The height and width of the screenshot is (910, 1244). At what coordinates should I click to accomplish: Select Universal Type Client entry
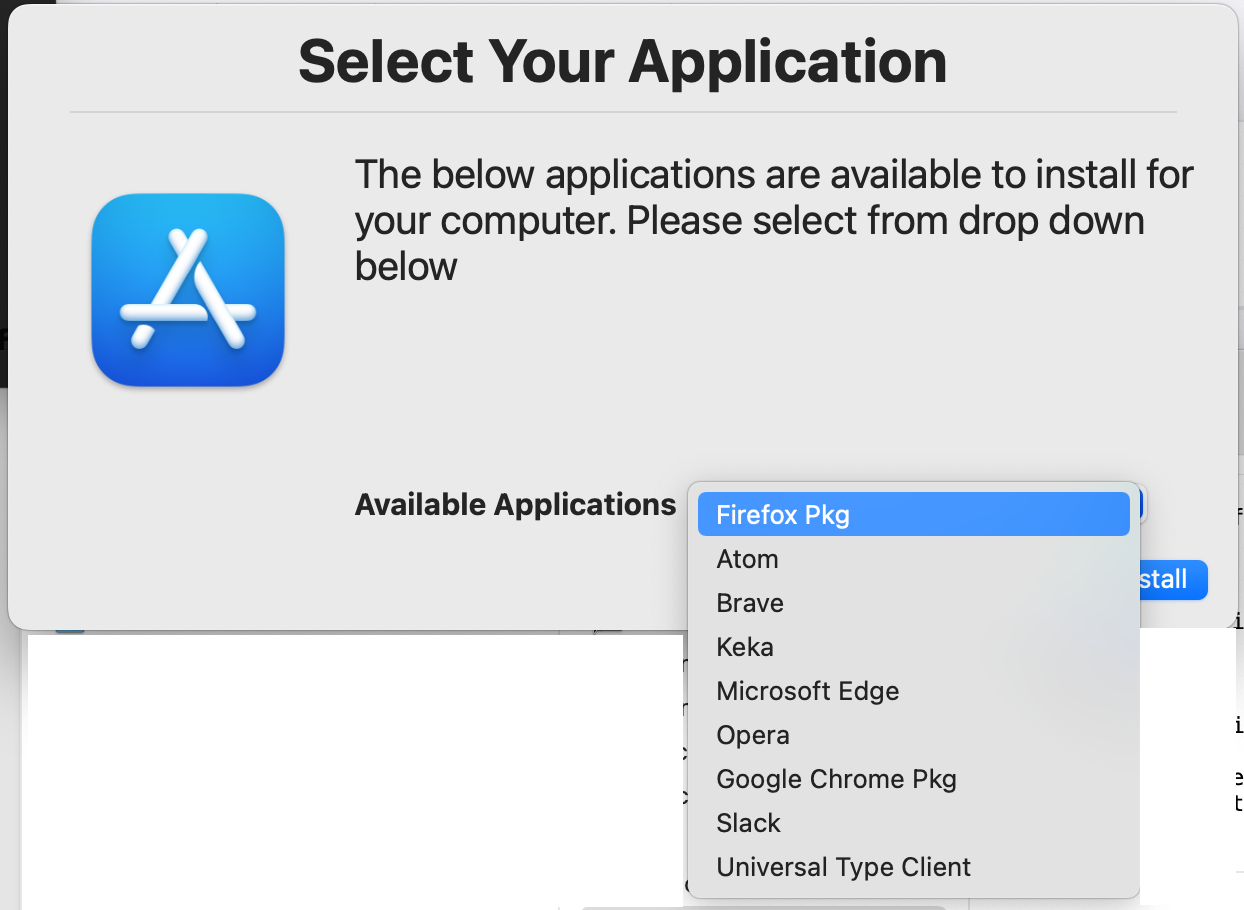(913, 867)
